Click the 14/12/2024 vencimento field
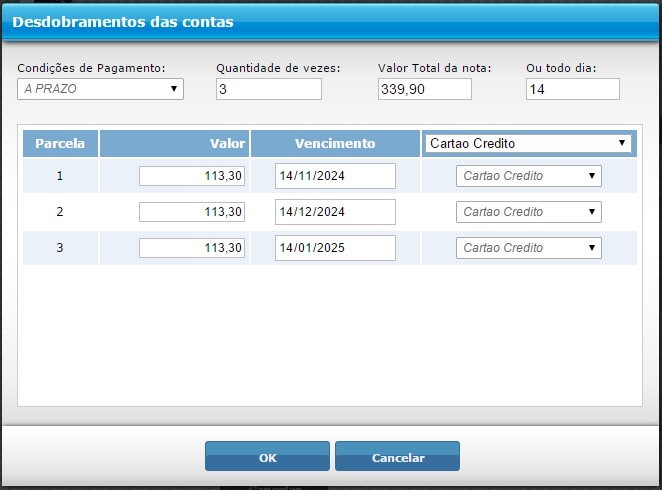The height and width of the screenshot is (490, 662). click(x=335, y=212)
